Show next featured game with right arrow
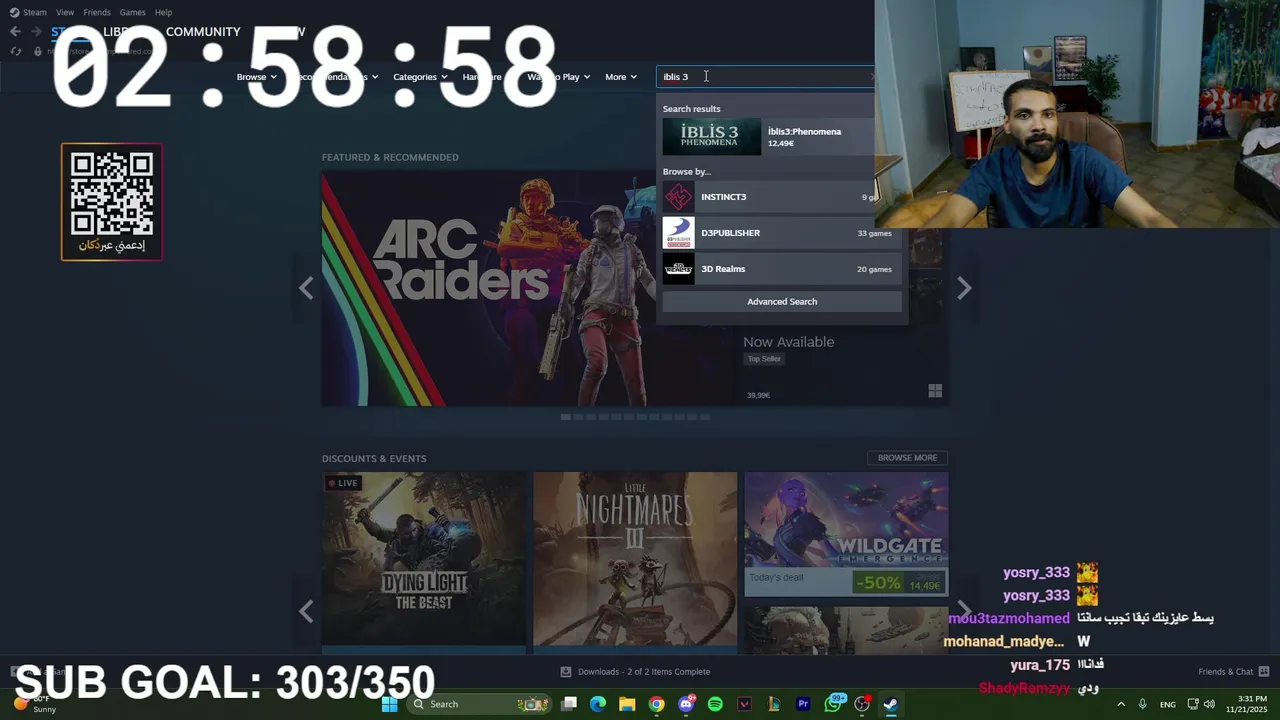The width and height of the screenshot is (1280, 720). click(x=963, y=289)
